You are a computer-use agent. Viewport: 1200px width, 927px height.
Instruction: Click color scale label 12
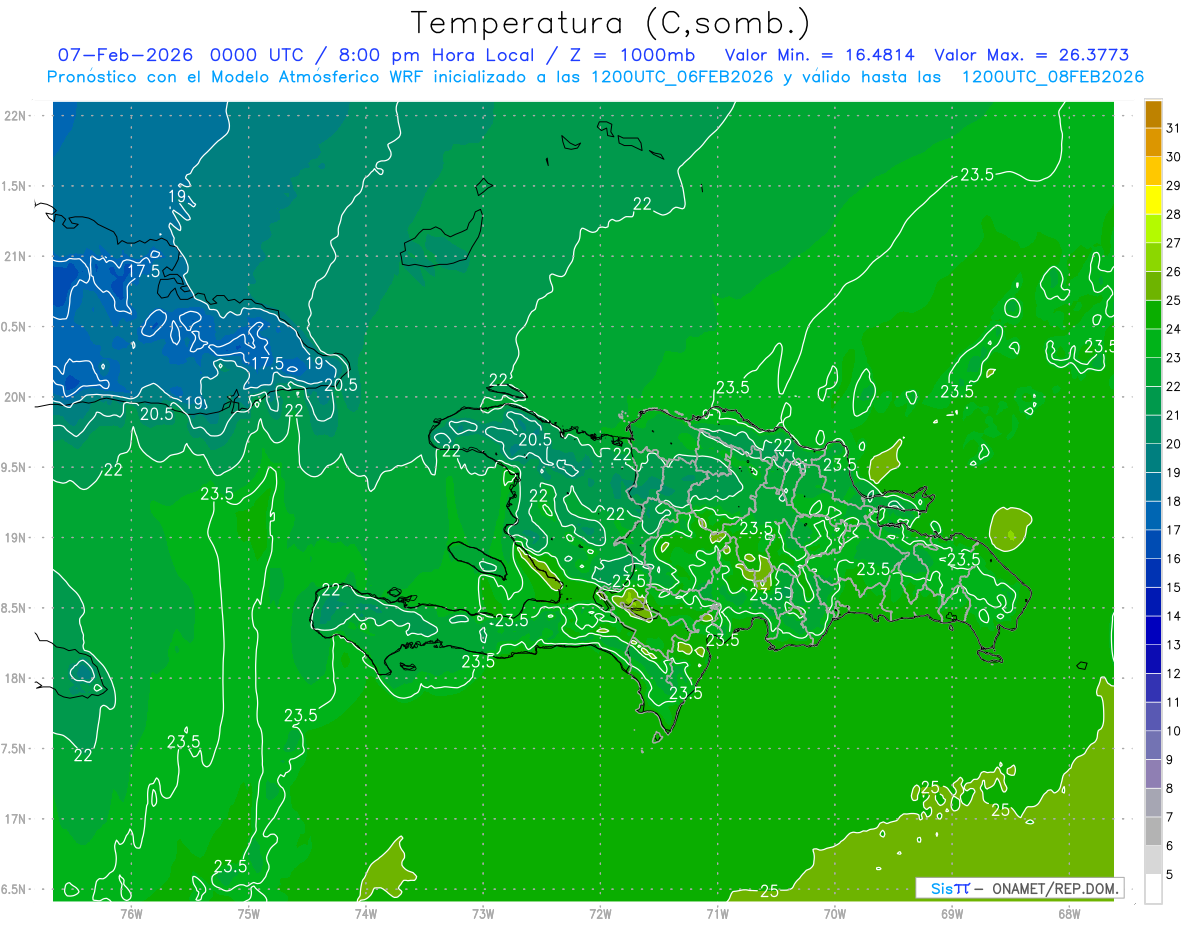[1173, 674]
